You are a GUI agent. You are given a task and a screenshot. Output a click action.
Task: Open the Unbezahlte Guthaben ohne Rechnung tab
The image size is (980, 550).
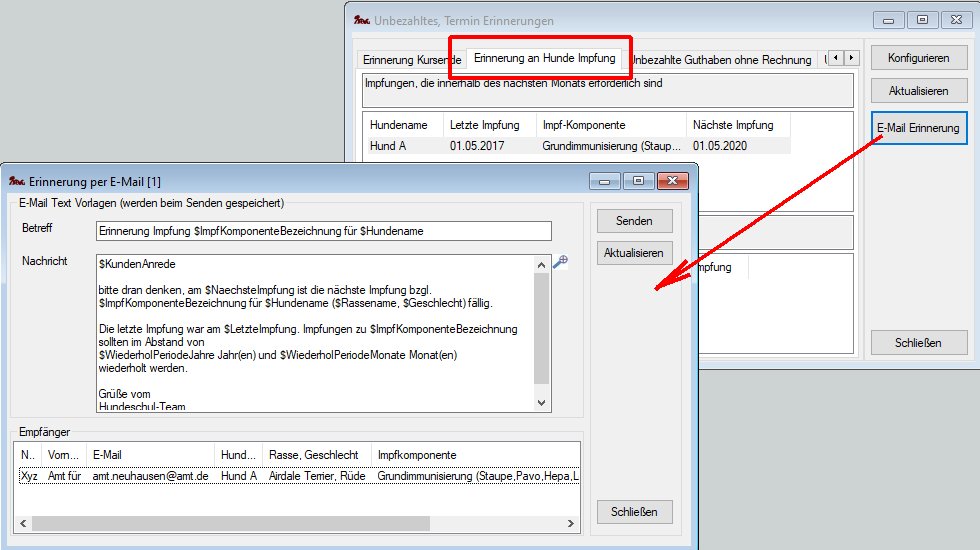click(722, 60)
